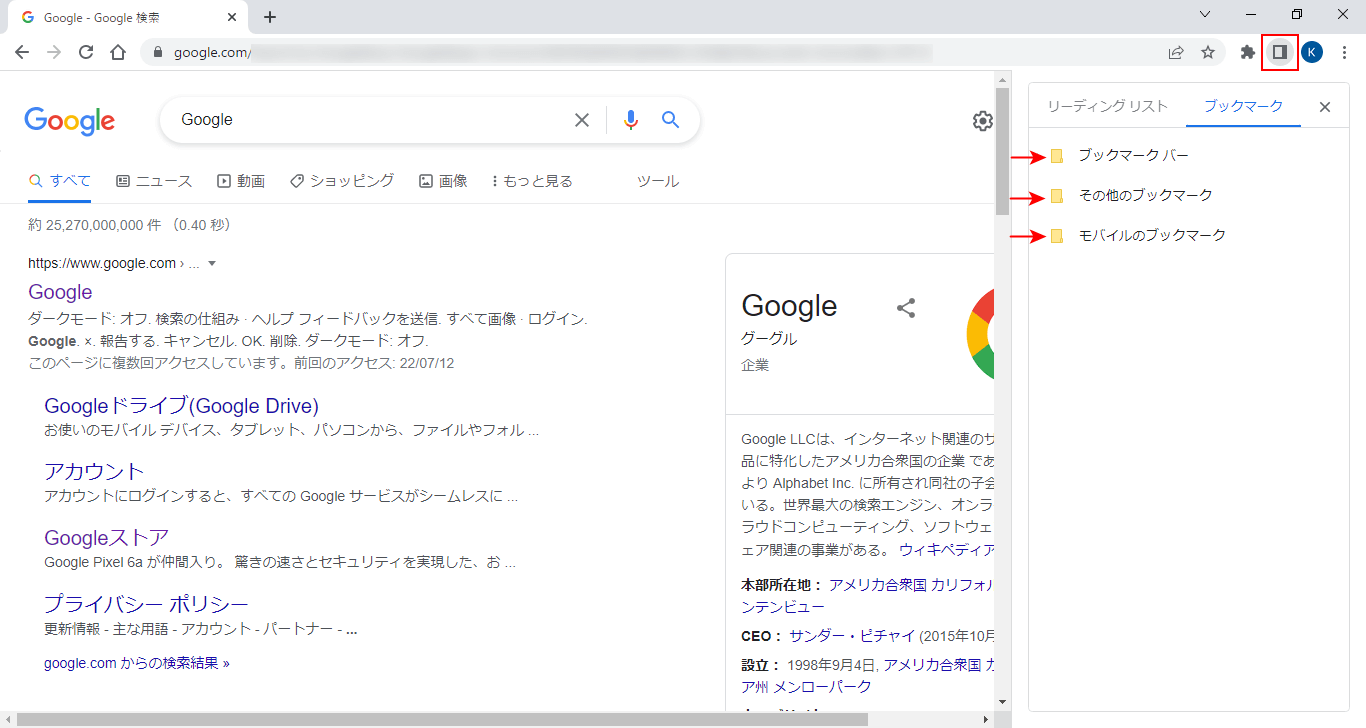Open the Googleストア sitelink
Image resolution: width=1366 pixels, height=728 pixels.
tap(106, 537)
